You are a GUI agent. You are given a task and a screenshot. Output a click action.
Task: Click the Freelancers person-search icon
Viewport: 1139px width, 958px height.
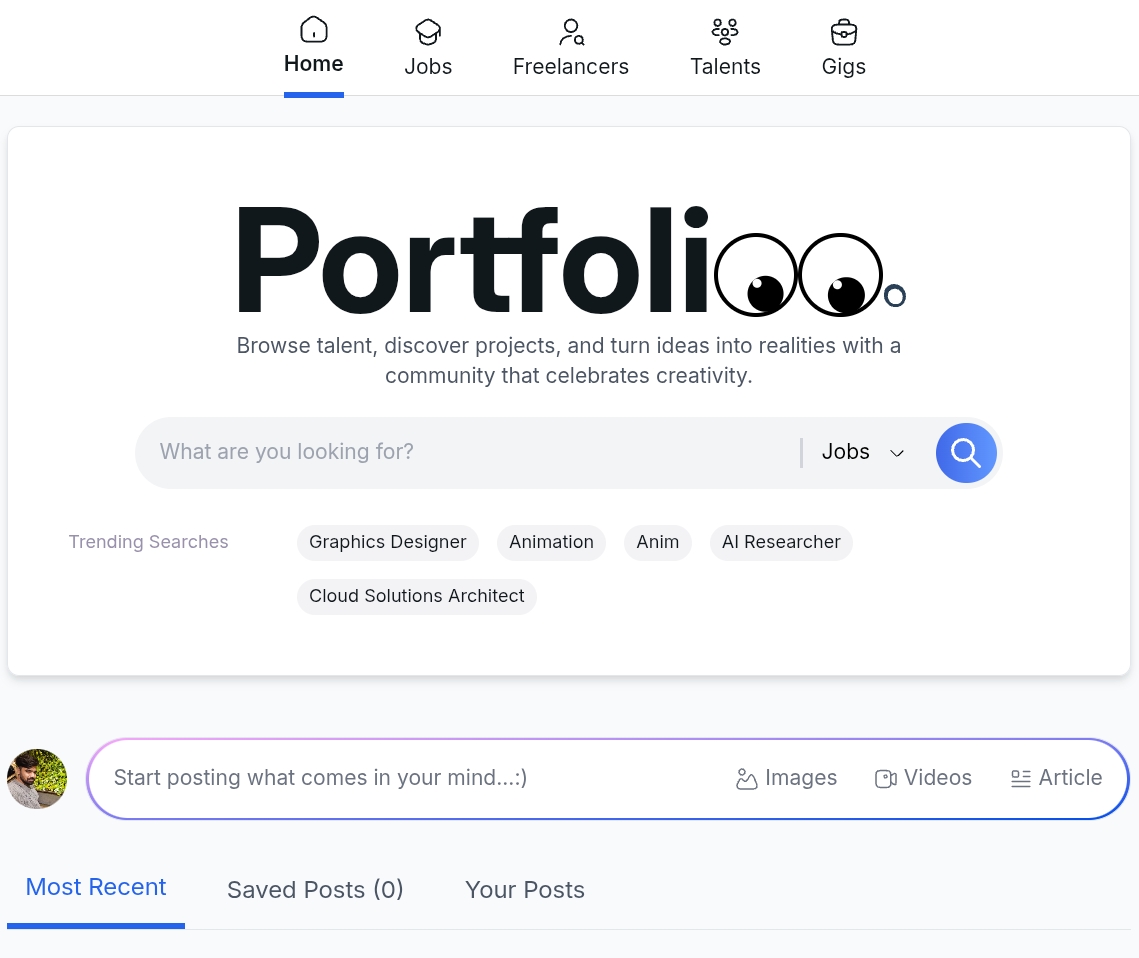pos(571,32)
